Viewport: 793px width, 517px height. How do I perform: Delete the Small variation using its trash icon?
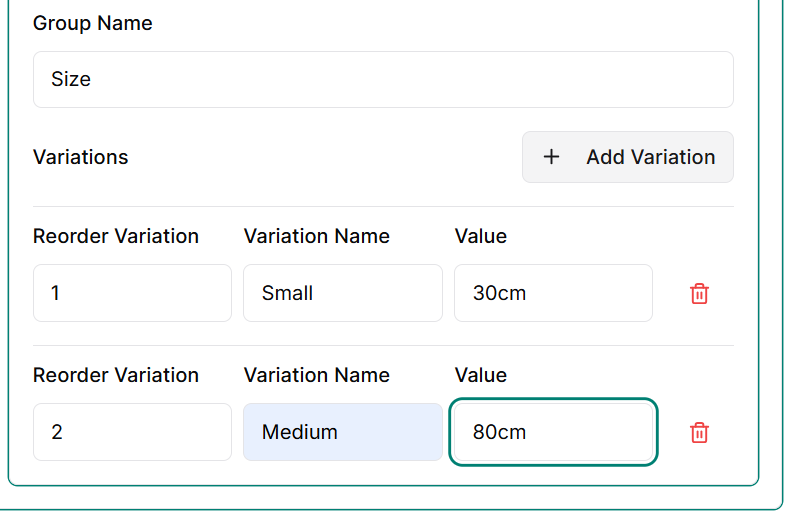699,294
